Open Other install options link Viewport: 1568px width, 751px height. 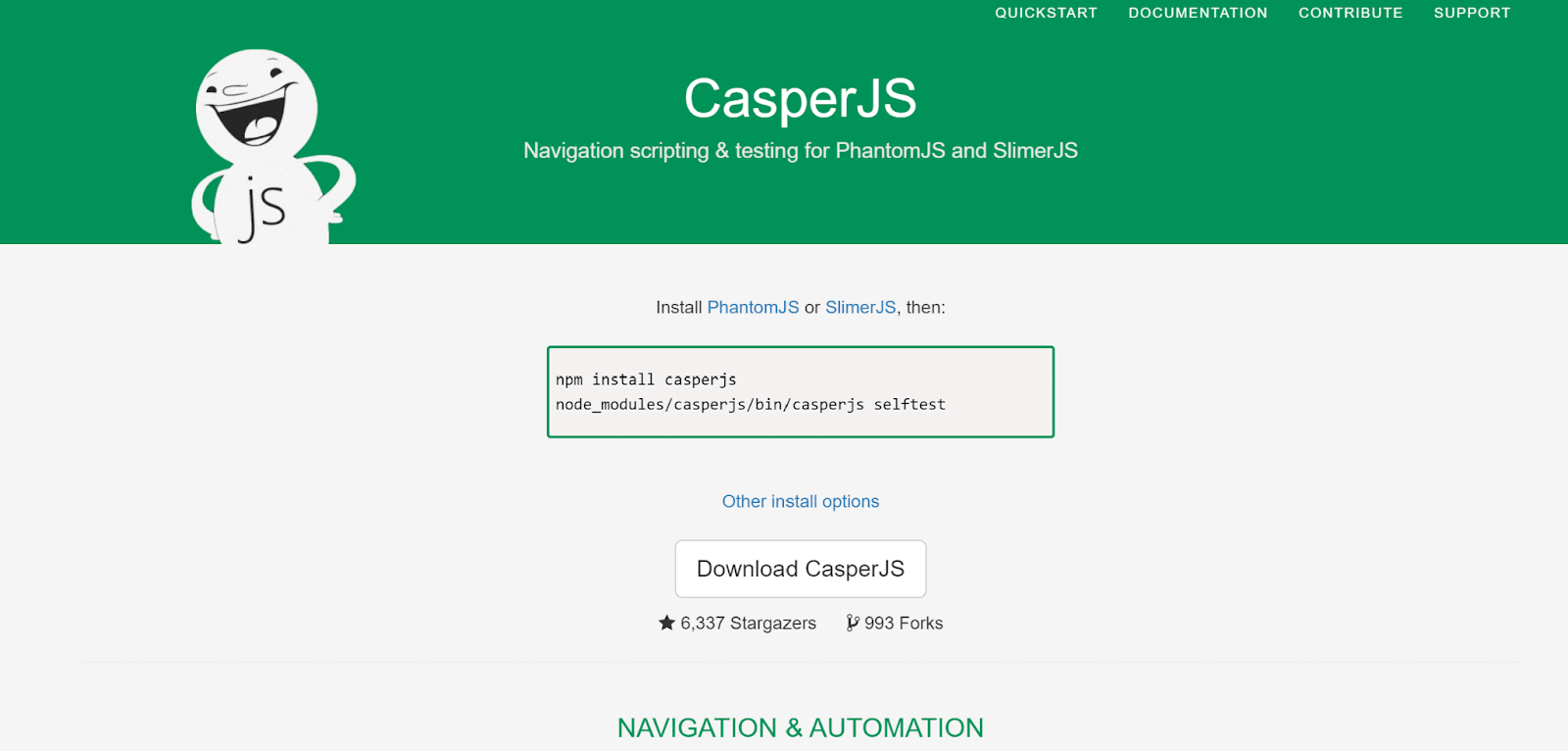801,502
